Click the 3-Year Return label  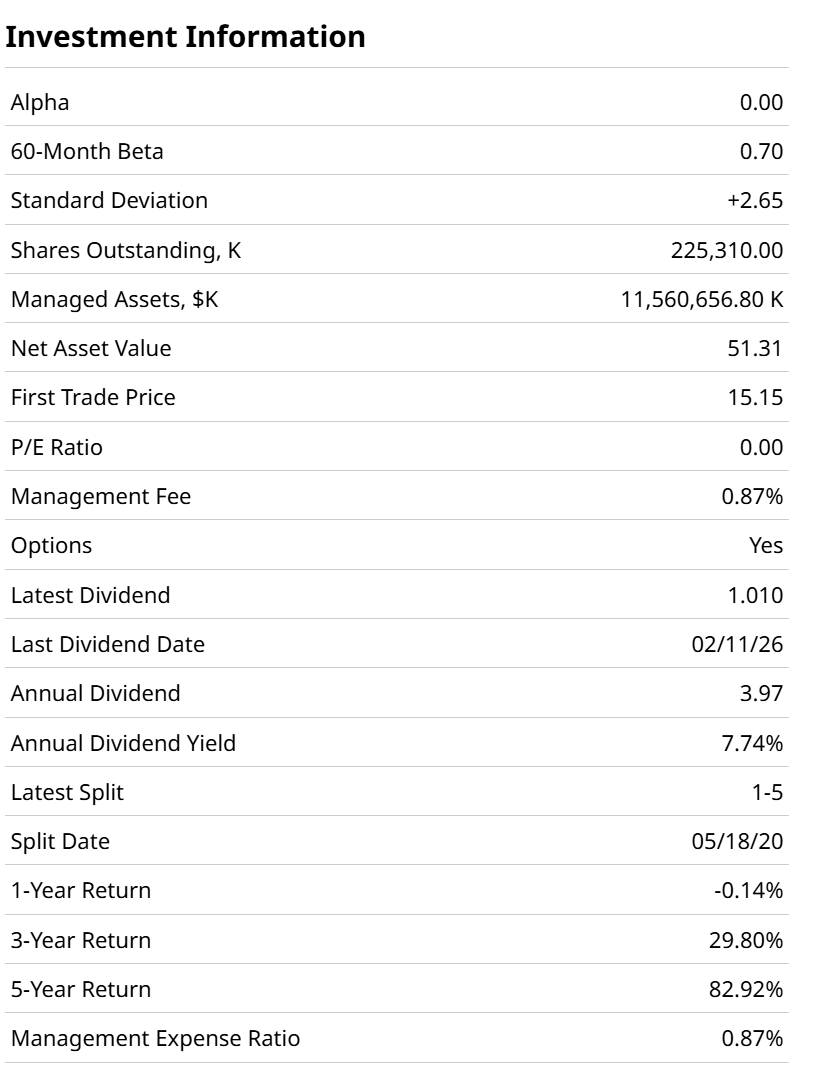[x=81, y=940]
